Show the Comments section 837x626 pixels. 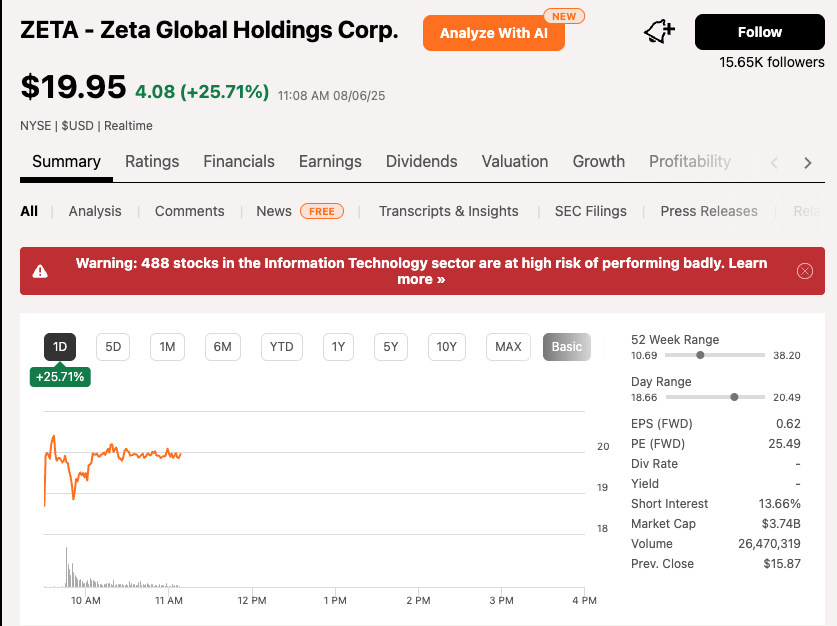pos(189,211)
